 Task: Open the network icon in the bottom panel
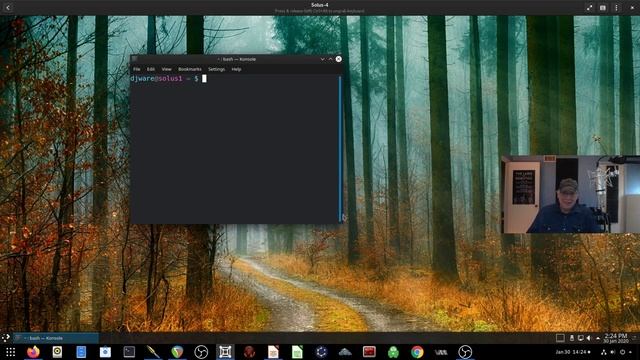[604, 352]
